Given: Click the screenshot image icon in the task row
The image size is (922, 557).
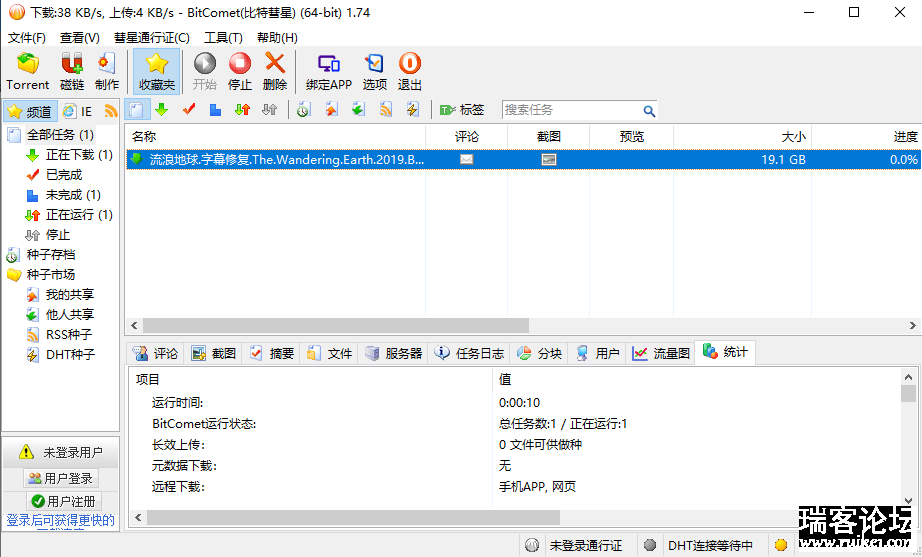Looking at the screenshot, I should pyautogui.click(x=549, y=159).
